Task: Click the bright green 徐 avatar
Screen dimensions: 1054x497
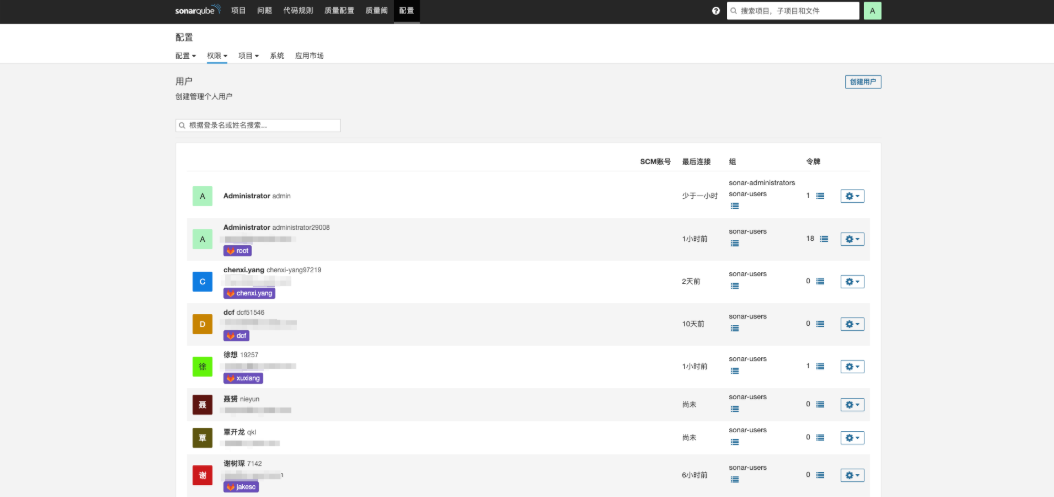Action: tap(202, 367)
